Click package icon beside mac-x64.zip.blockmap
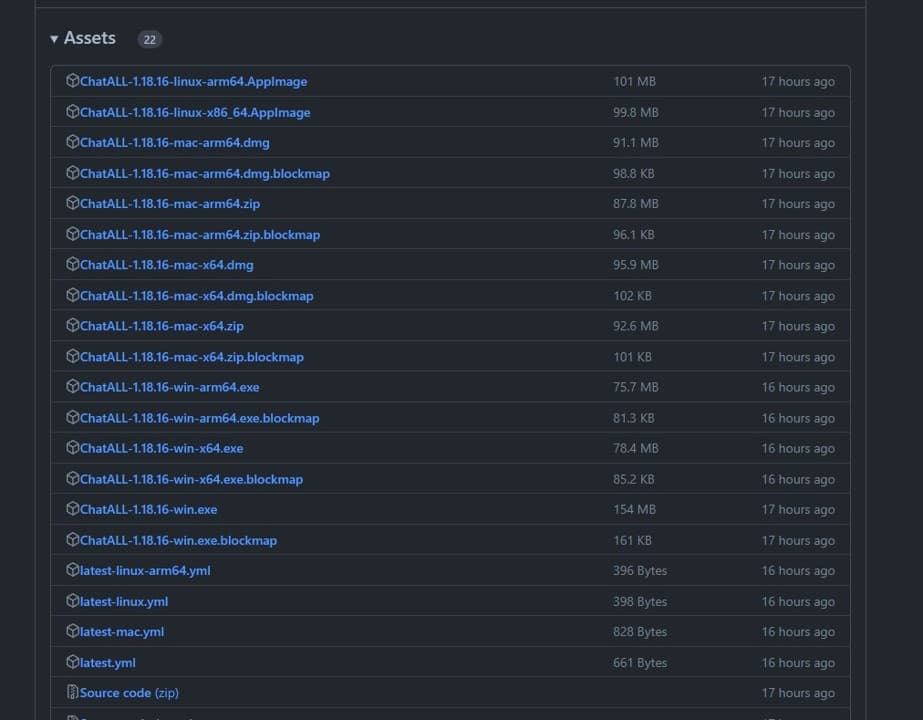 (x=72, y=356)
